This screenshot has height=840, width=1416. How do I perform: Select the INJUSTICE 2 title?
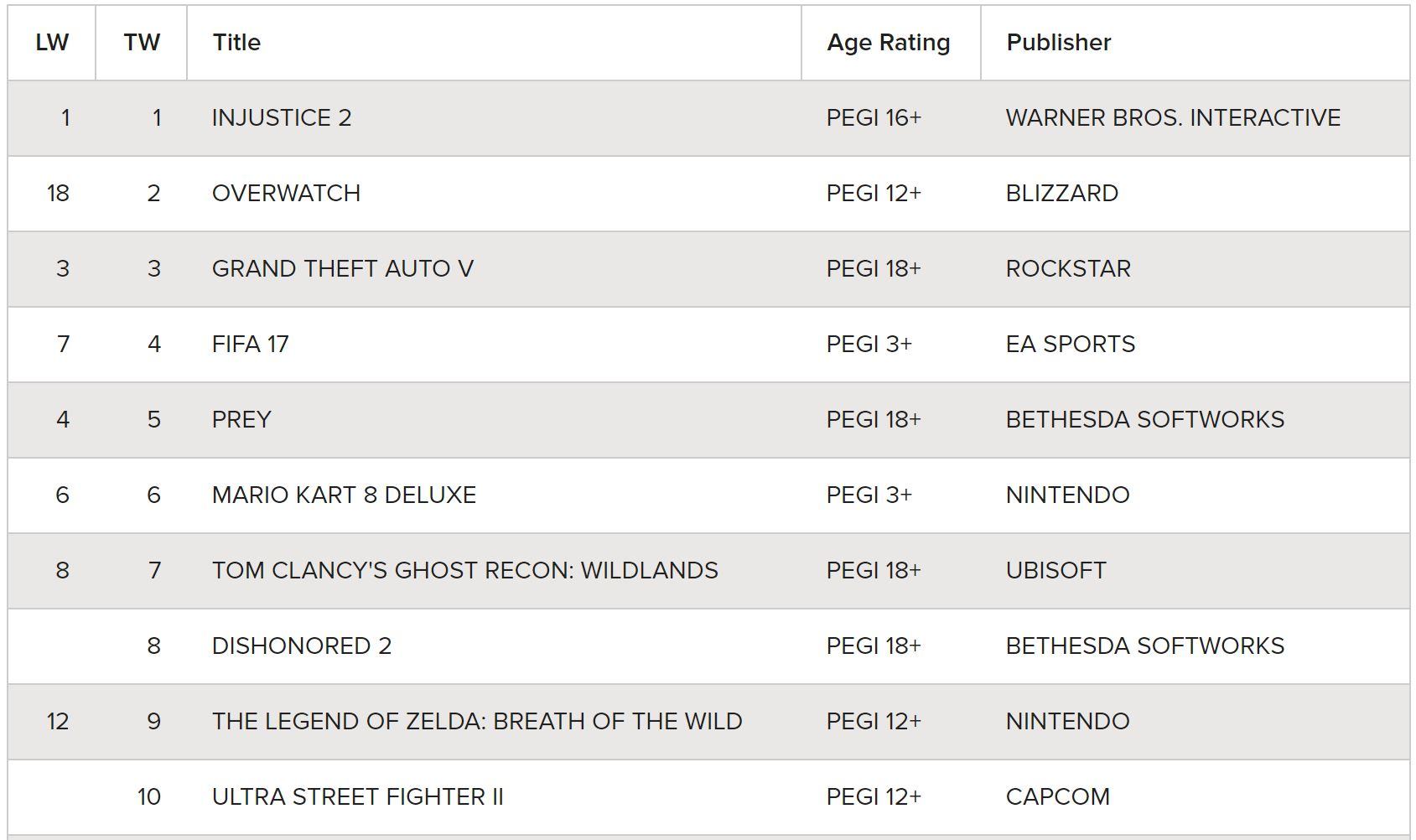pos(282,118)
